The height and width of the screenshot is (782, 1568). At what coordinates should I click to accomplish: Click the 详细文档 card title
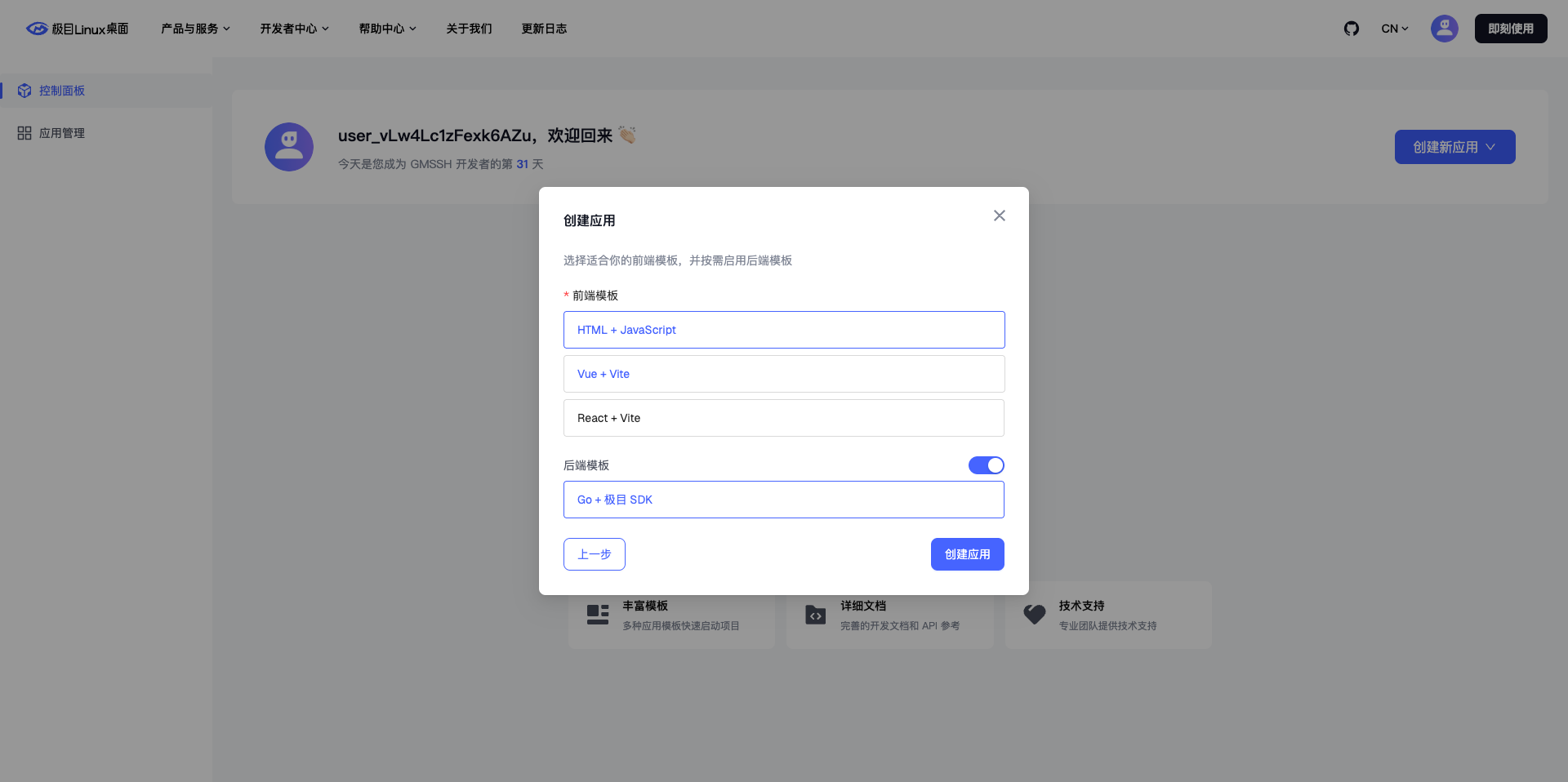click(863, 606)
